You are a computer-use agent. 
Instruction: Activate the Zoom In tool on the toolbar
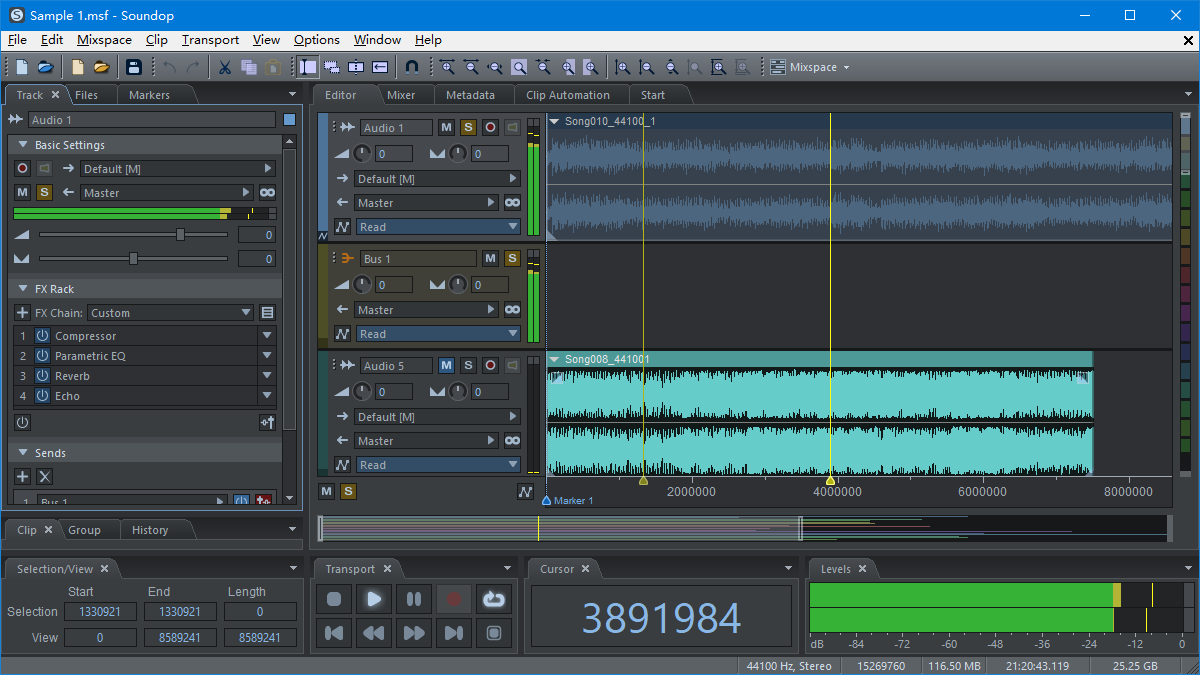(447, 66)
